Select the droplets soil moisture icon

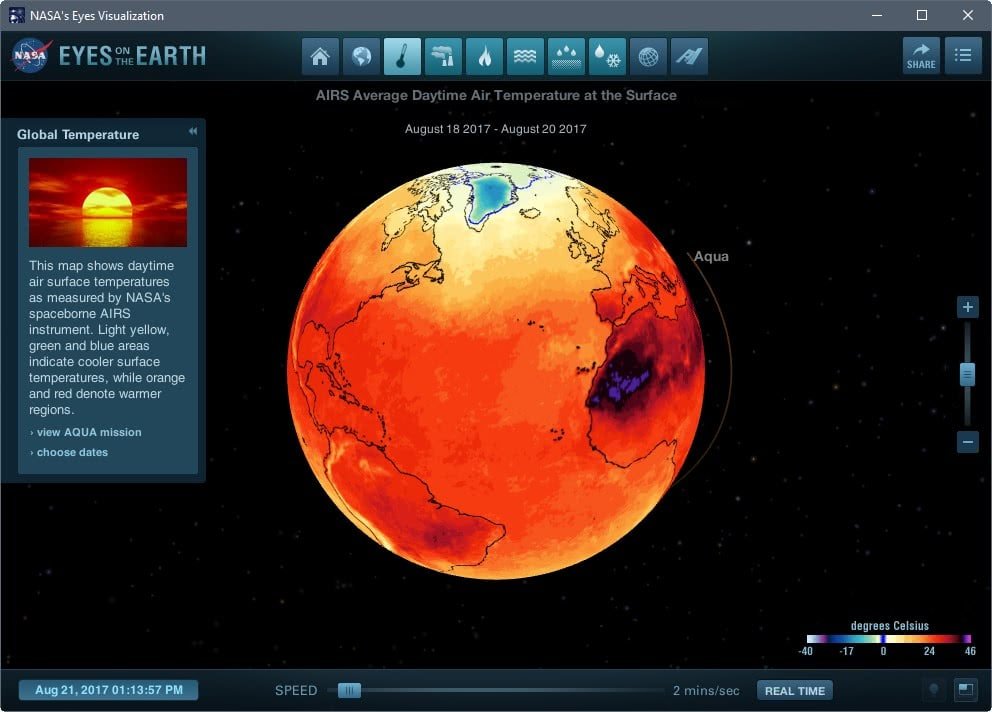[566, 56]
